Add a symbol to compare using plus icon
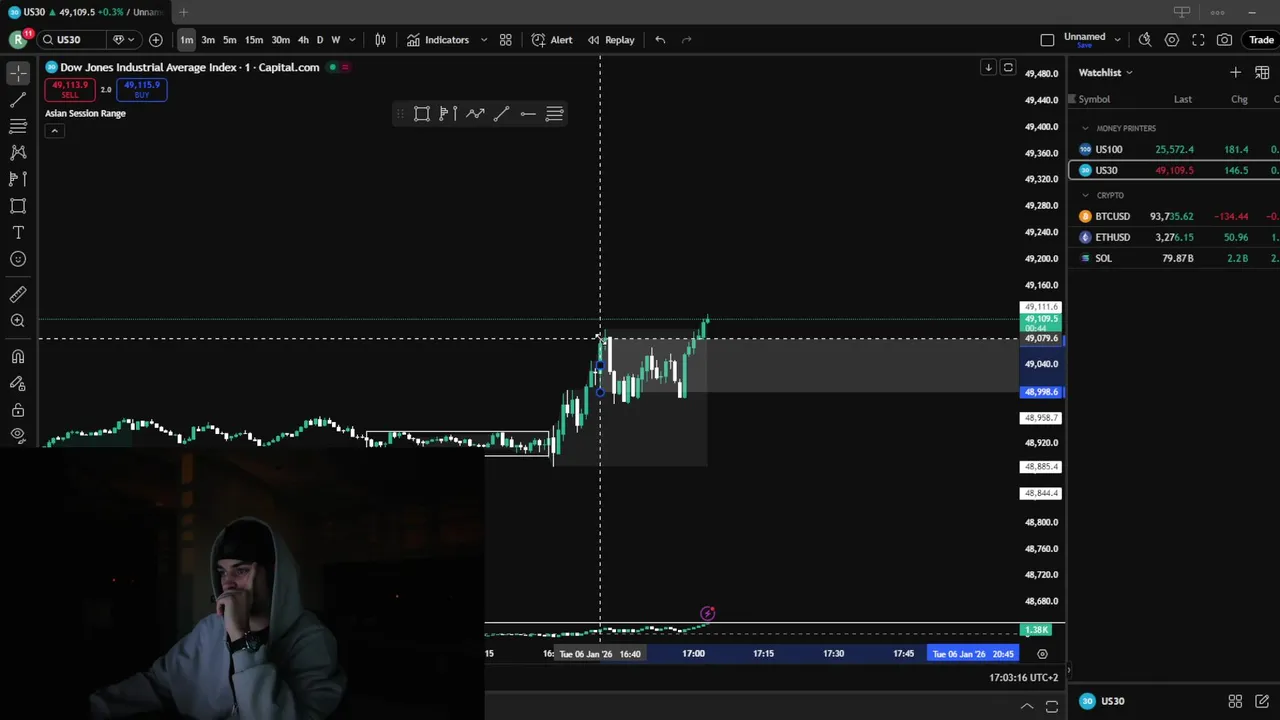The width and height of the screenshot is (1280, 720). [156, 40]
